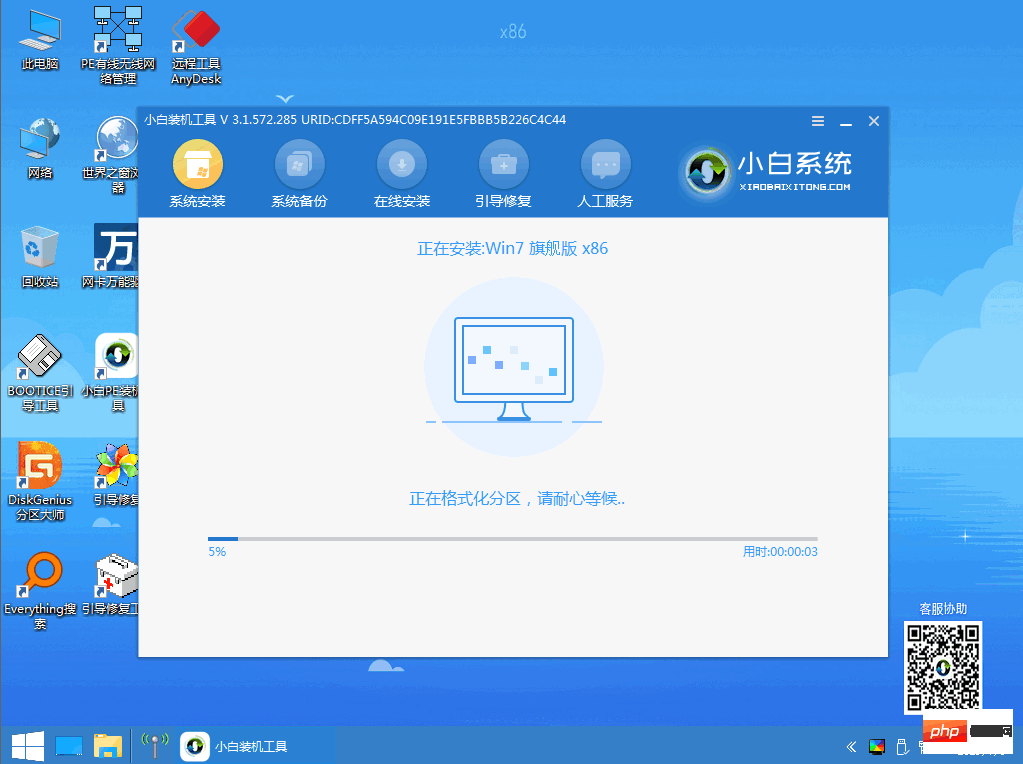Select 小白装机工具 taskbar button

235,746
